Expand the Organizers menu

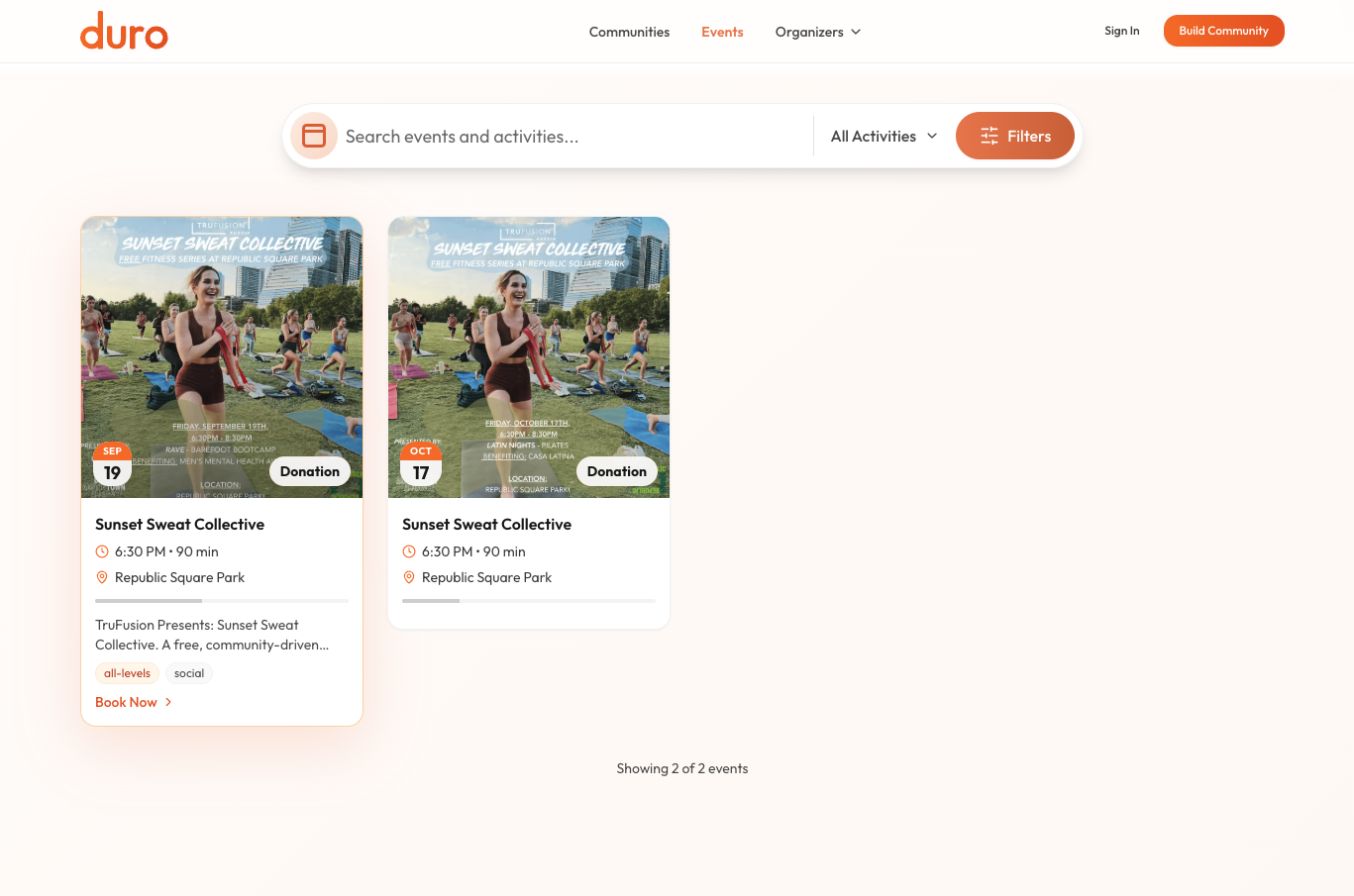[x=818, y=32]
